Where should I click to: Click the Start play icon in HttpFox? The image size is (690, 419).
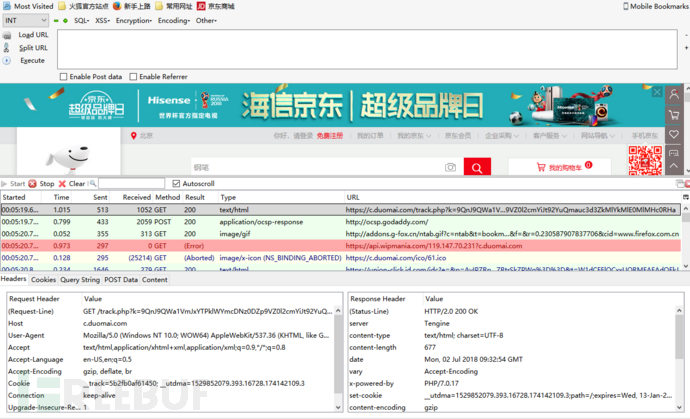[4, 184]
